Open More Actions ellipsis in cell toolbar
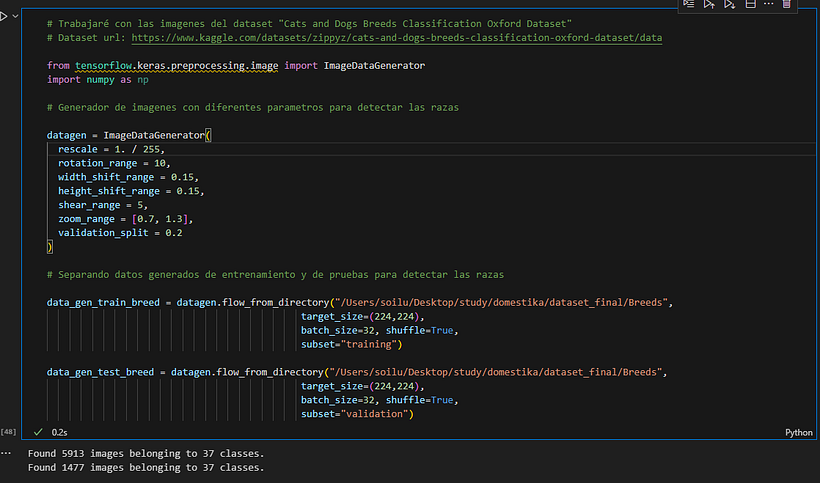The image size is (820, 483). [768, 4]
